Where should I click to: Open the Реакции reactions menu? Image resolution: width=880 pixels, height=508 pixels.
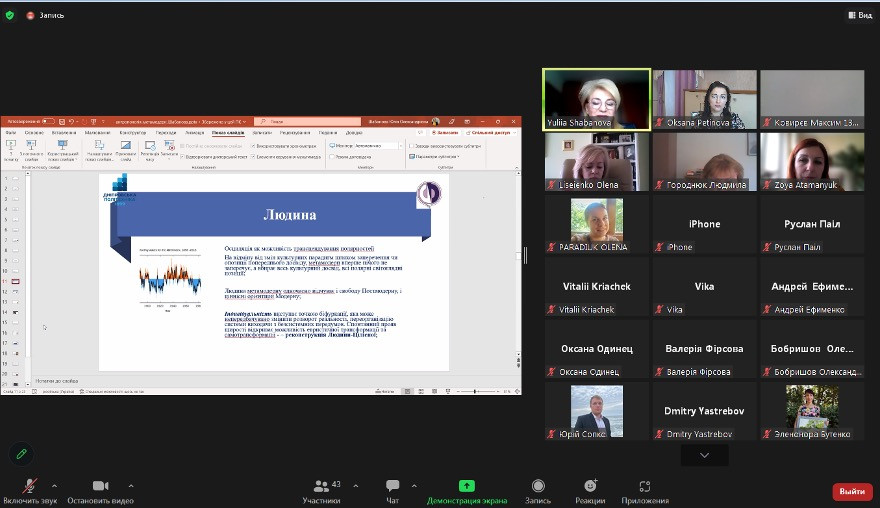pos(590,491)
